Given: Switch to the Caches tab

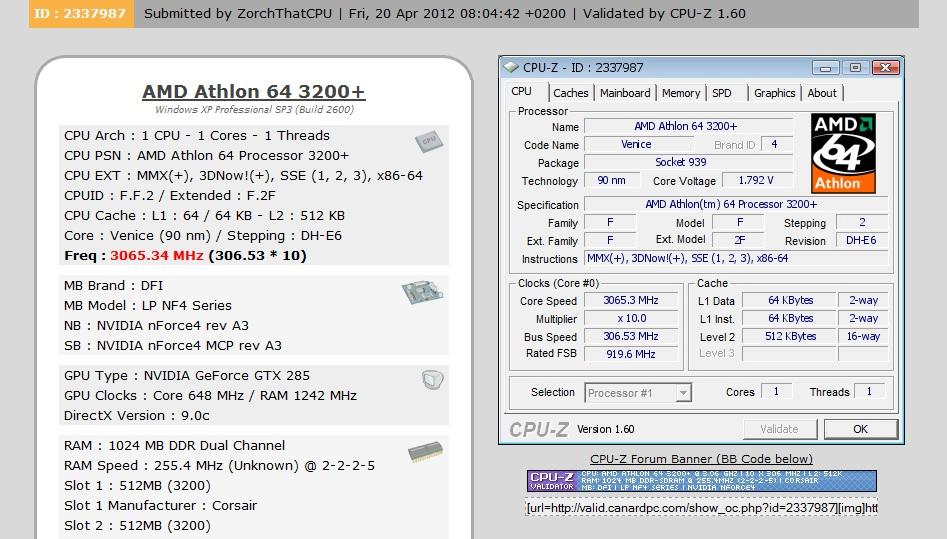Looking at the screenshot, I should pos(570,93).
